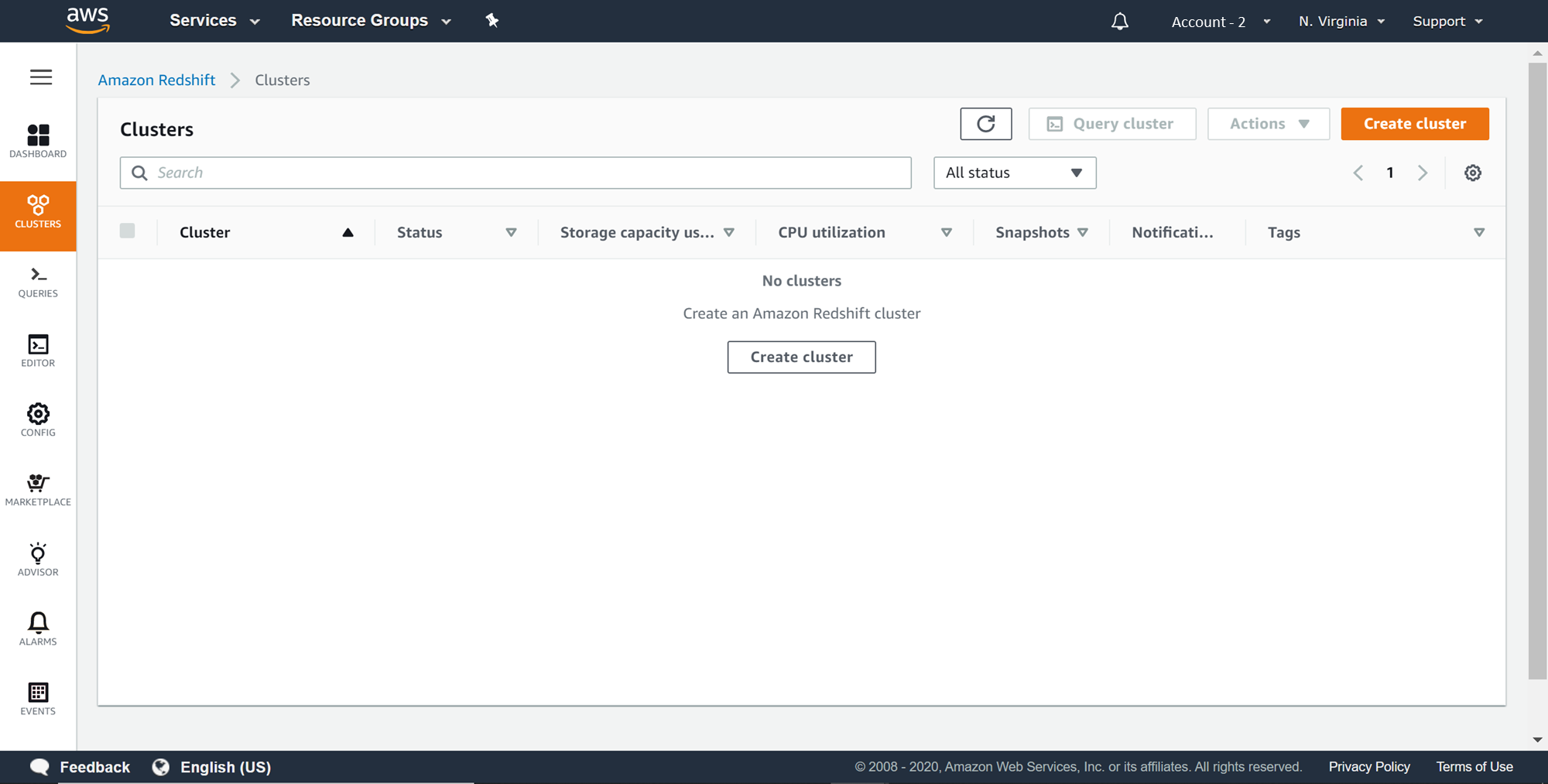Click the scrollbar down arrow
The height and width of the screenshot is (784, 1548).
1537,740
